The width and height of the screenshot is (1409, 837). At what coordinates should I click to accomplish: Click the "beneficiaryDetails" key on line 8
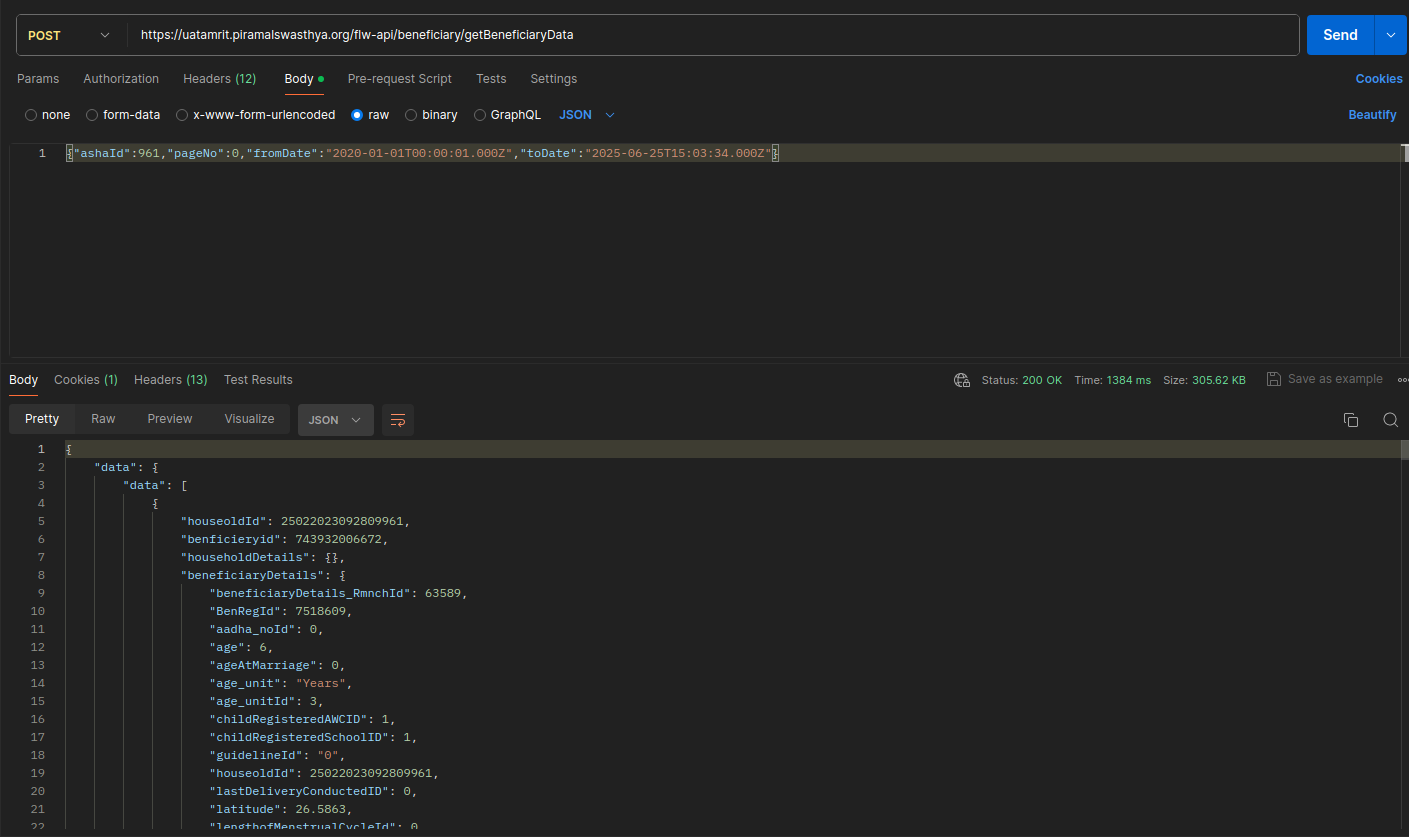tap(252, 575)
